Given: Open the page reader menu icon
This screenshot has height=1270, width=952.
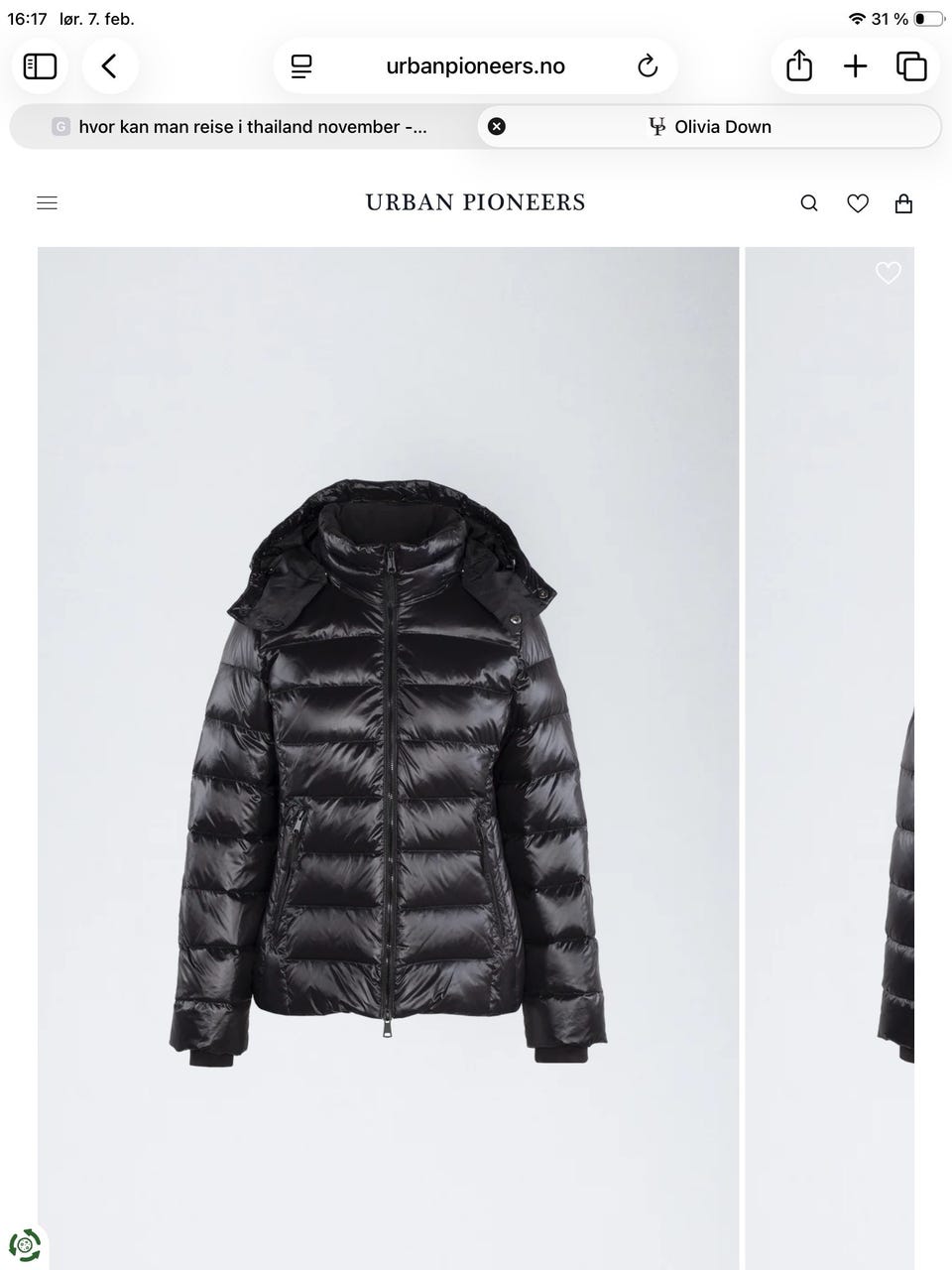Looking at the screenshot, I should tap(301, 66).
